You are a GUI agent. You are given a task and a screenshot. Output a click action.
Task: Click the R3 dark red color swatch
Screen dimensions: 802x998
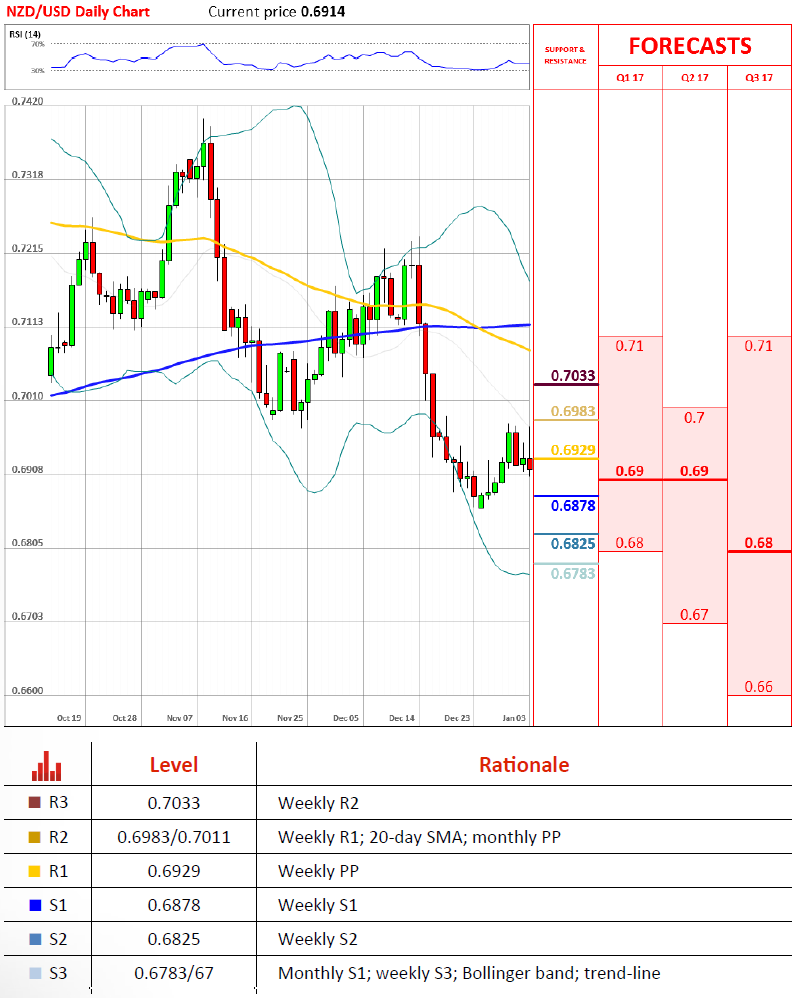(35, 803)
